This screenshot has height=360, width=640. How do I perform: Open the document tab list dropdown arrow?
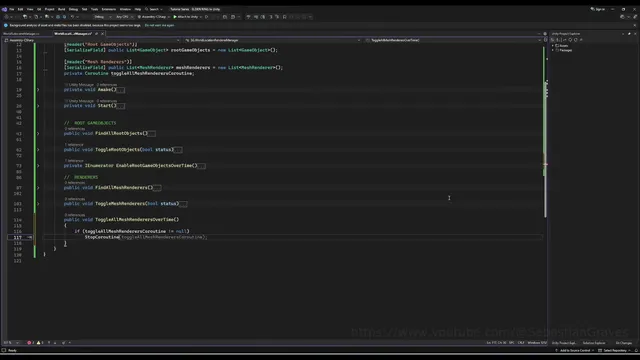tap(539, 33)
